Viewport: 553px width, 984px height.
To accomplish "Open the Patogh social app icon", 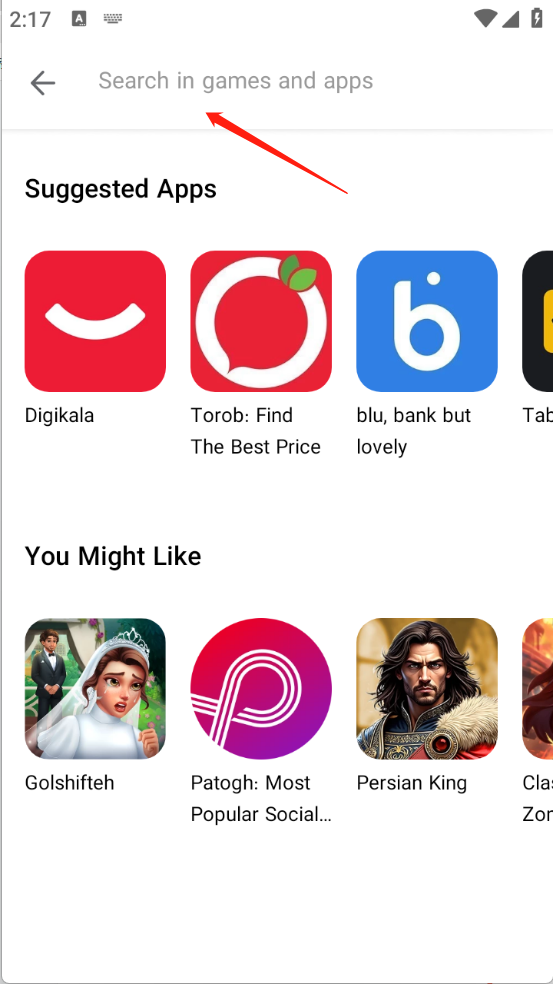I will tap(261, 688).
